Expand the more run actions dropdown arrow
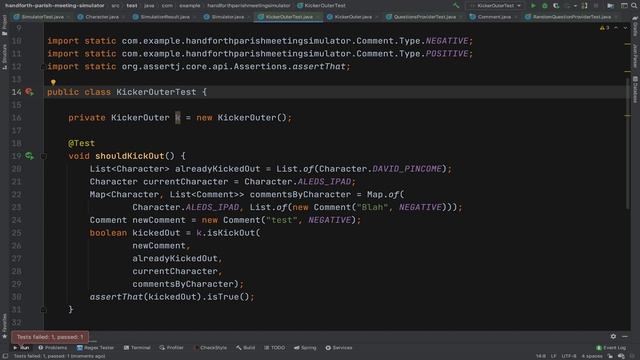 click(x=575, y=6)
